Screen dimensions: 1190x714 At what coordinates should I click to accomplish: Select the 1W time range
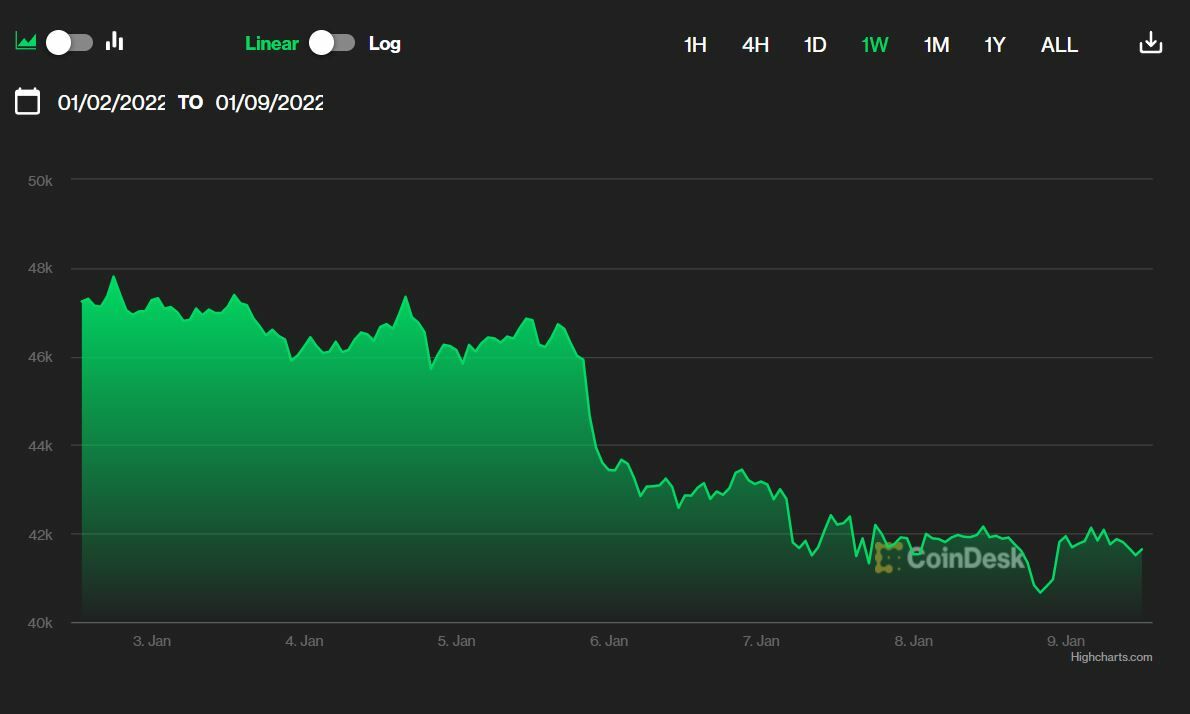pos(875,45)
